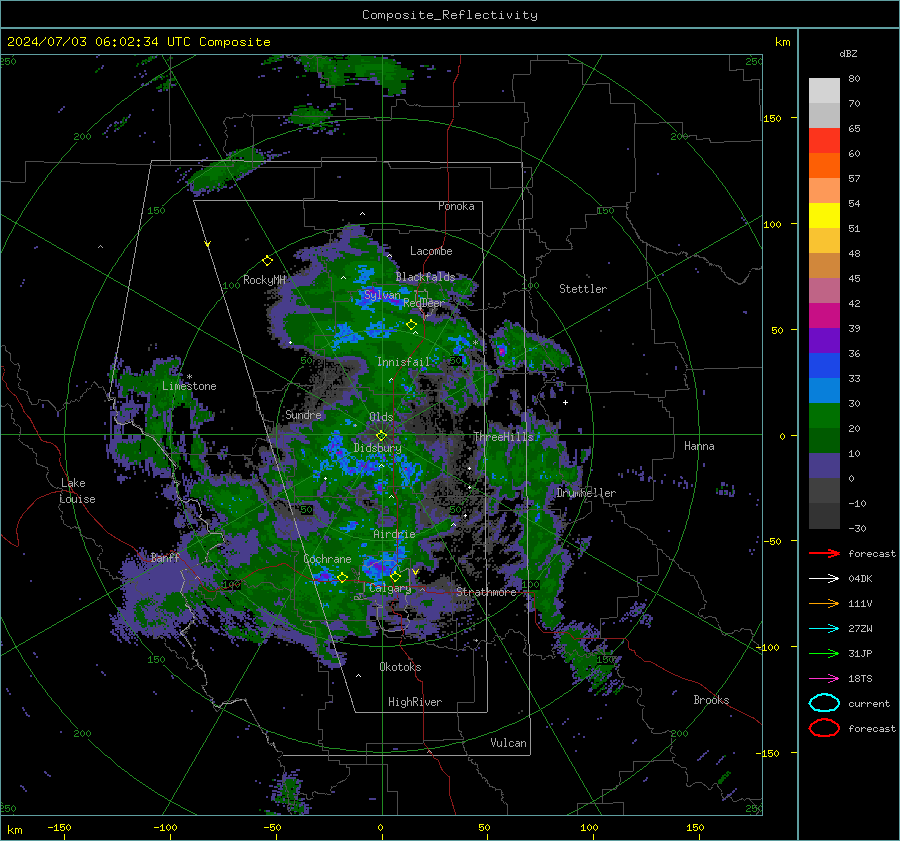Image resolution: width=900 pixels, height=841 pixels.
Task: Click the orange 111V arrow in legend
Action: pos(824,603)
